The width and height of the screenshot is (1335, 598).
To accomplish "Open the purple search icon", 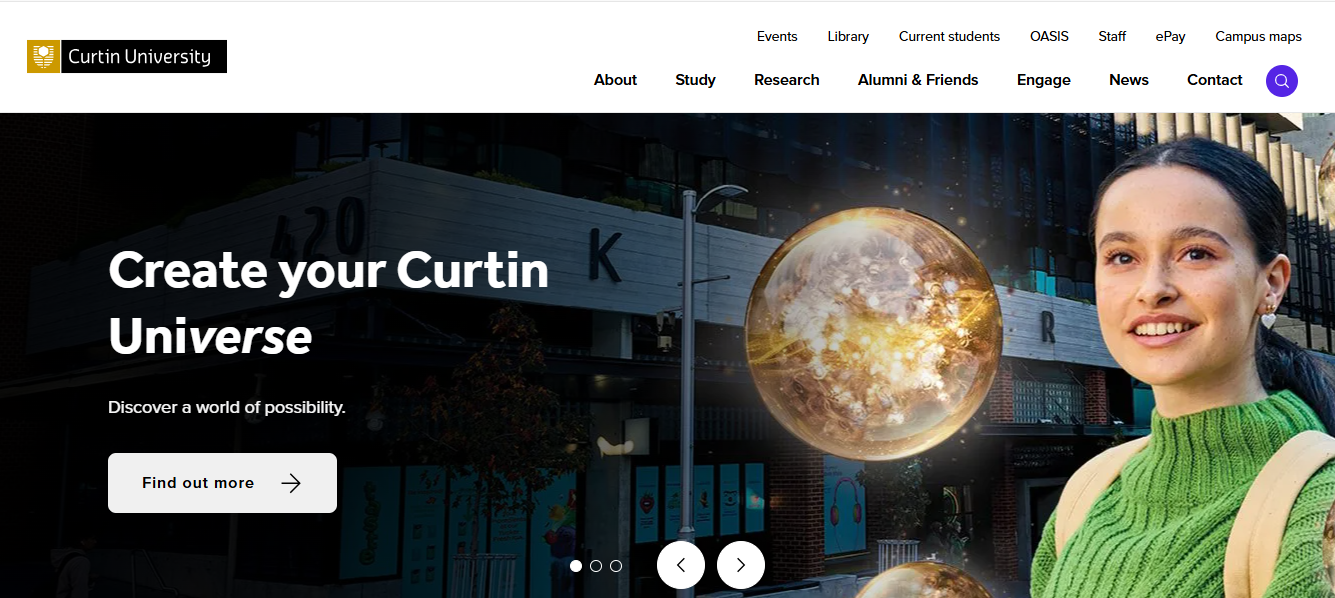I will (x=1282, y=81).
